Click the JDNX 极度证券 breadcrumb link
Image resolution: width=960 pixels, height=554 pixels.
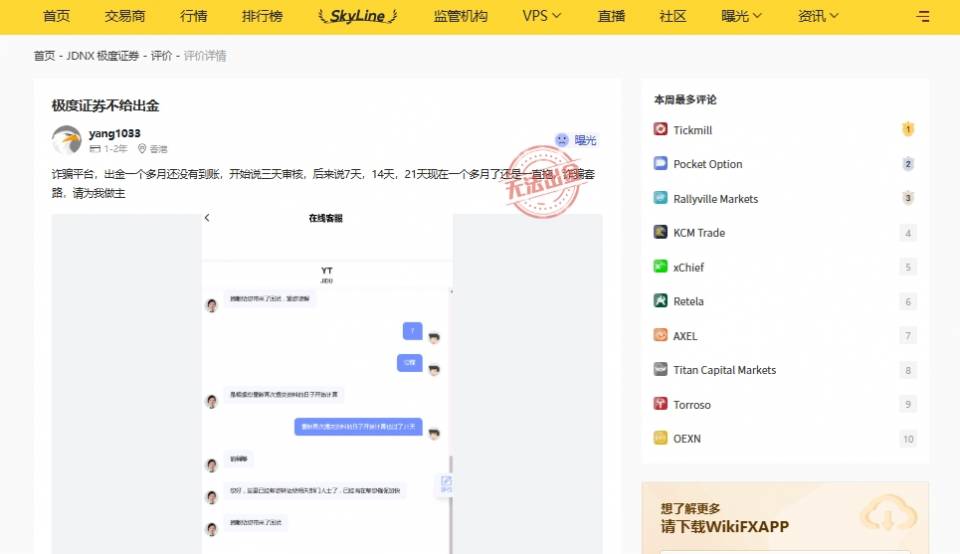tap(103, 56)
